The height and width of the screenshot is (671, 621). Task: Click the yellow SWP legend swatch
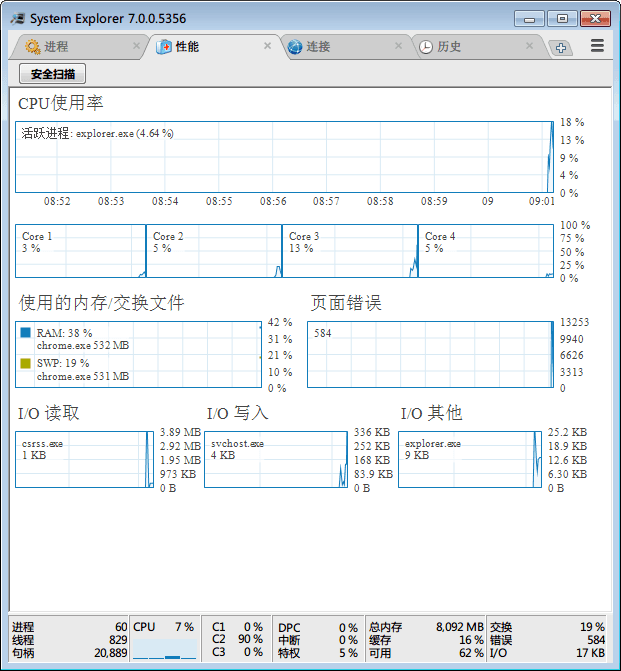coord(25,363)
